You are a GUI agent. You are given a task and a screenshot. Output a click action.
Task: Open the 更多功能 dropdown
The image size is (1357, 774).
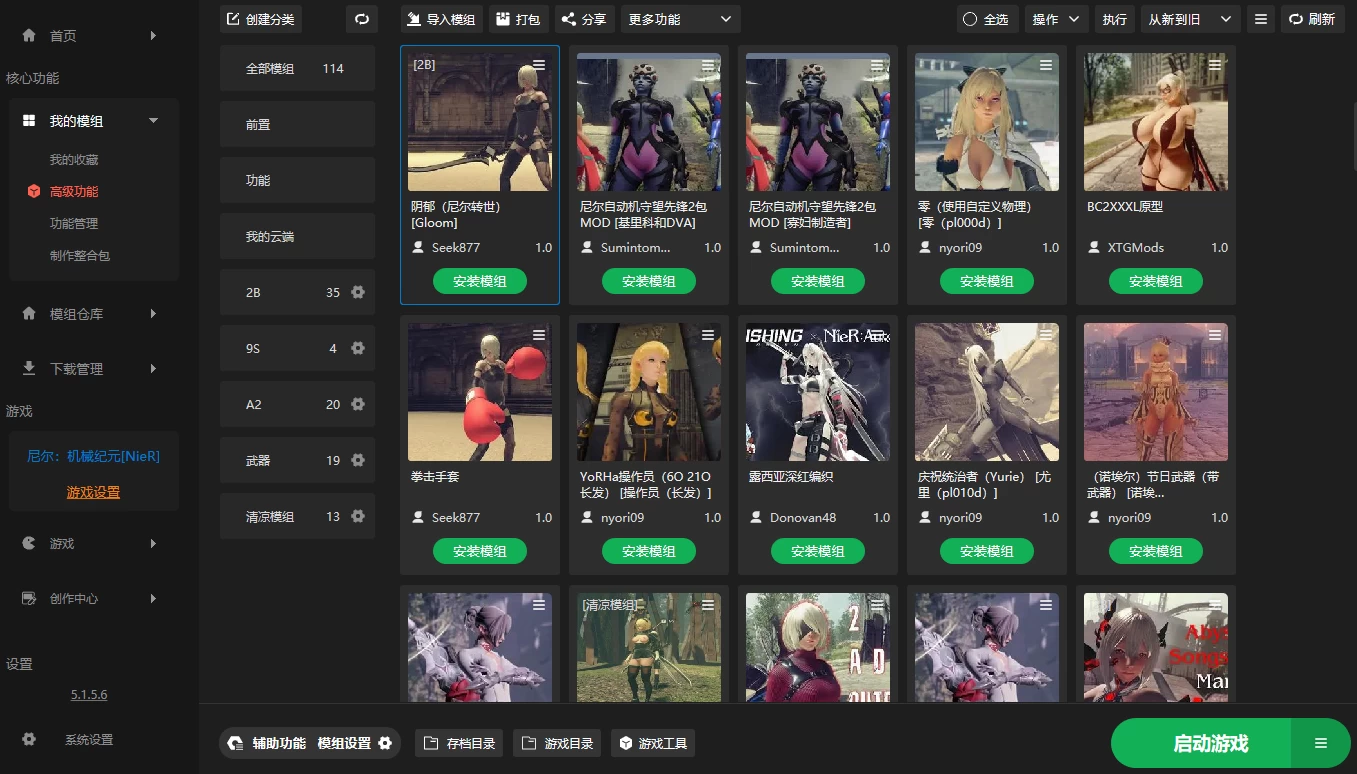(680, 18)
